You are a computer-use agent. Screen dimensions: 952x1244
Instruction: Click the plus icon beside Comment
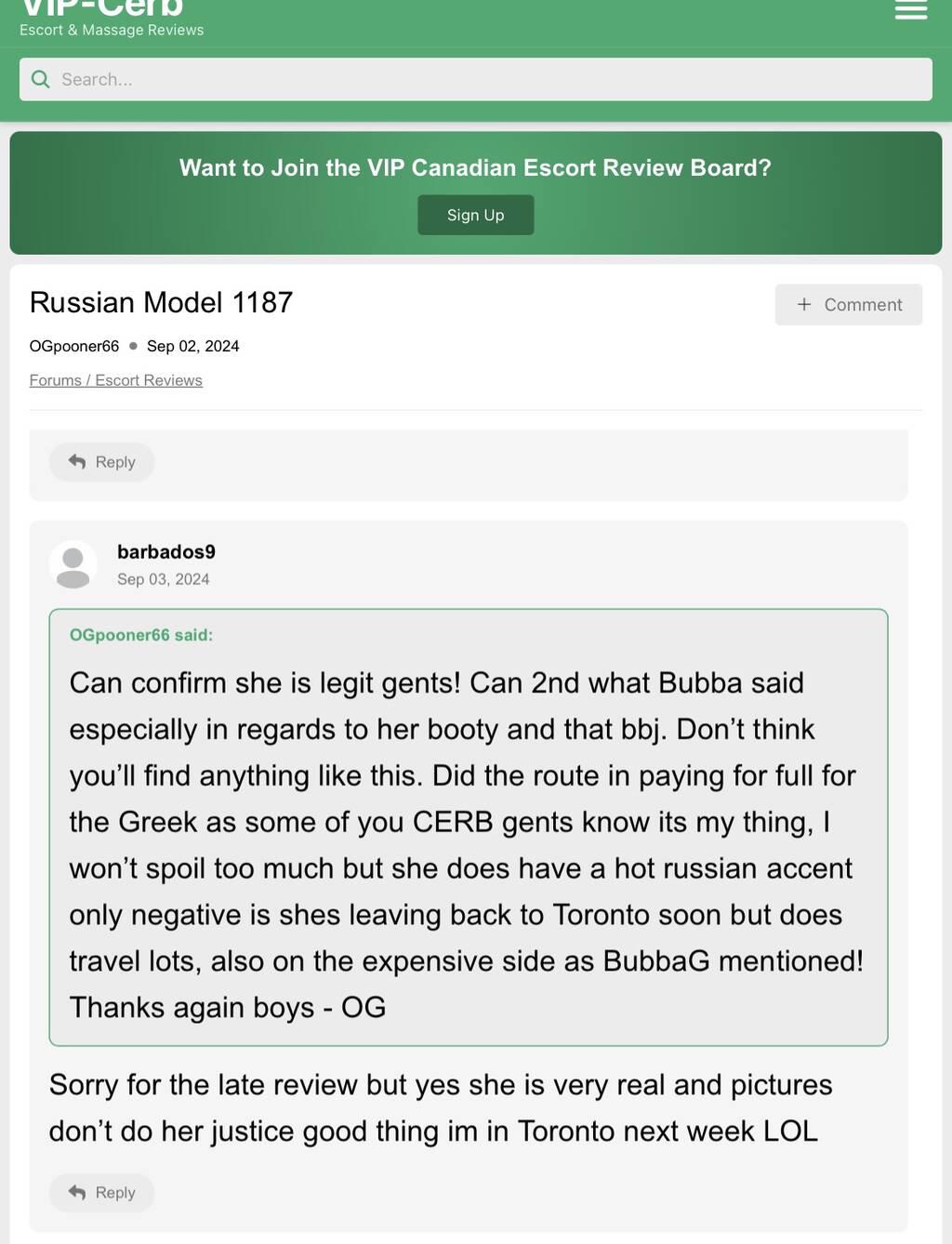click(x=804, y=304)
